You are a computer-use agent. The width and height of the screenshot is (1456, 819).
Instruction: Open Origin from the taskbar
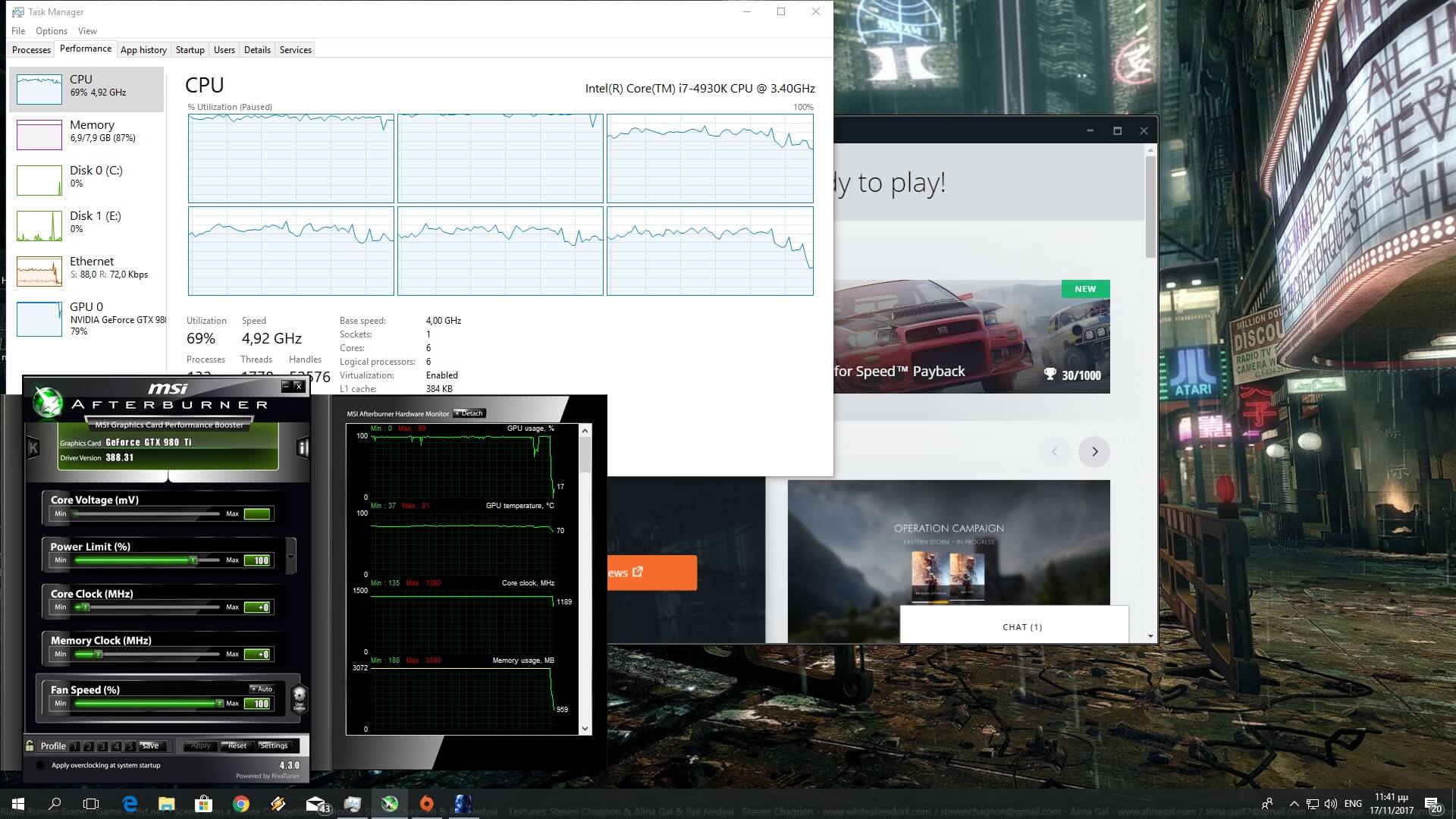[x=426, y=804]
